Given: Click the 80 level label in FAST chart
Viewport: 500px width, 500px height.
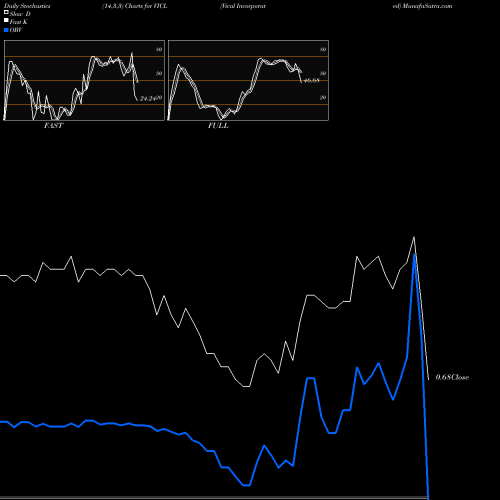Looking at the screenshot, I should [159, 49].
